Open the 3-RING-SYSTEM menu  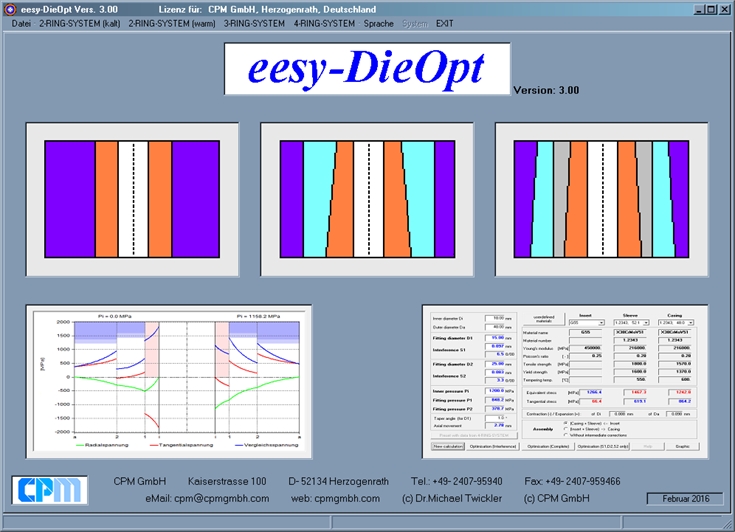coord(255,22)
